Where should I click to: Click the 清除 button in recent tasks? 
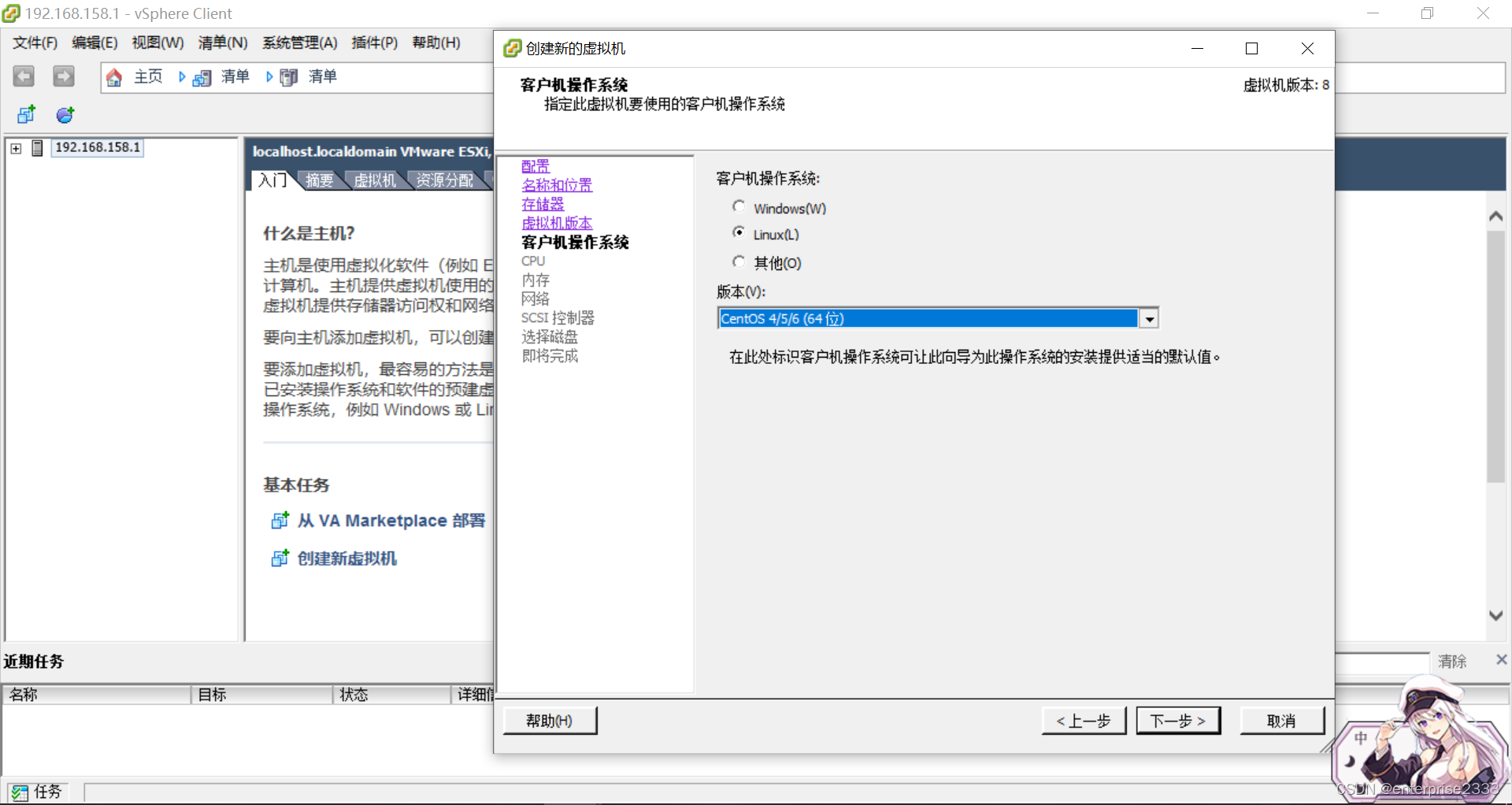pos(1452,661)
